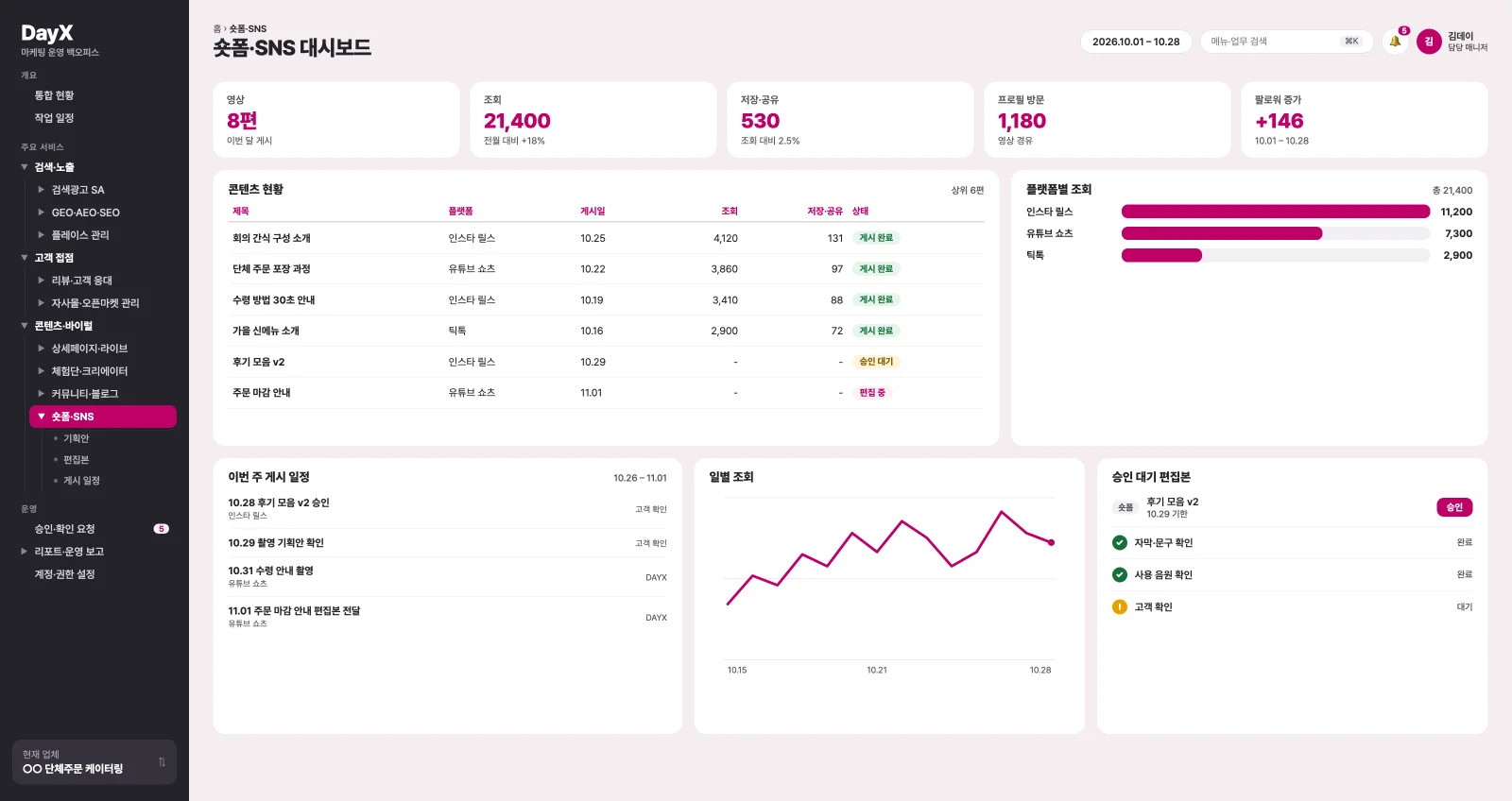Screen dimensions: 1512x801
Task: Open the notifications bell icon
Action: [x=1395, y=42]
